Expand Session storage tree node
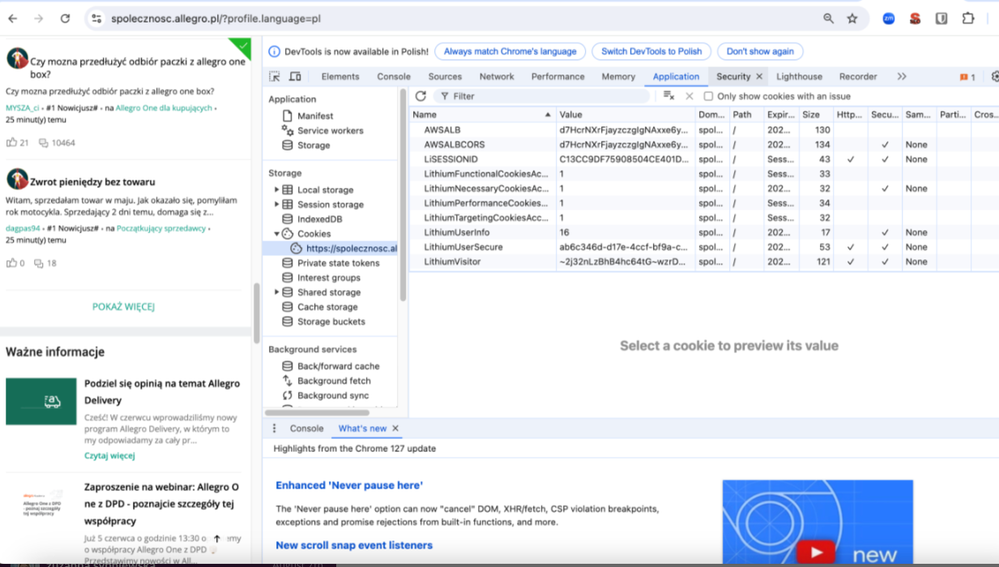 coord(277,204)
